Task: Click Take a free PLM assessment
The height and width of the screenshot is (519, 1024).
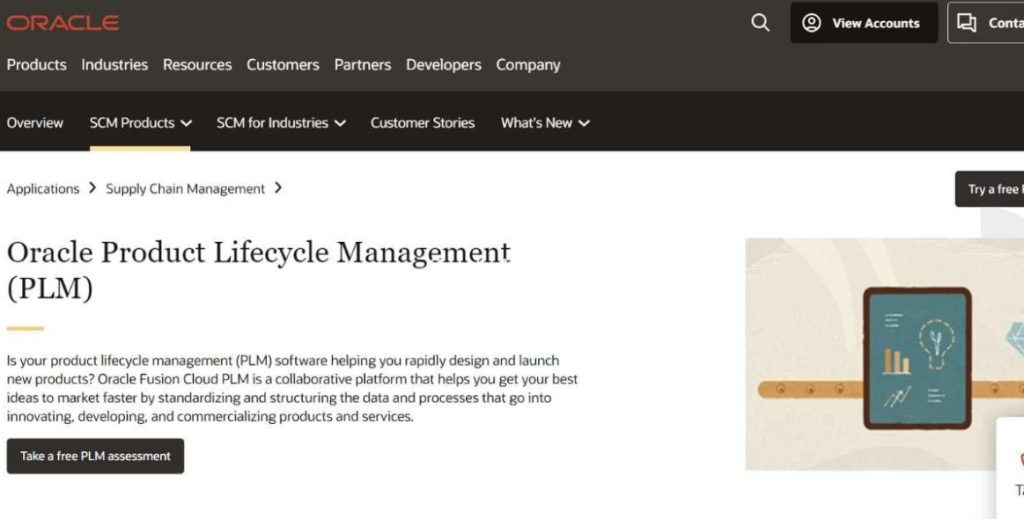Action: [x=95, y=456]
